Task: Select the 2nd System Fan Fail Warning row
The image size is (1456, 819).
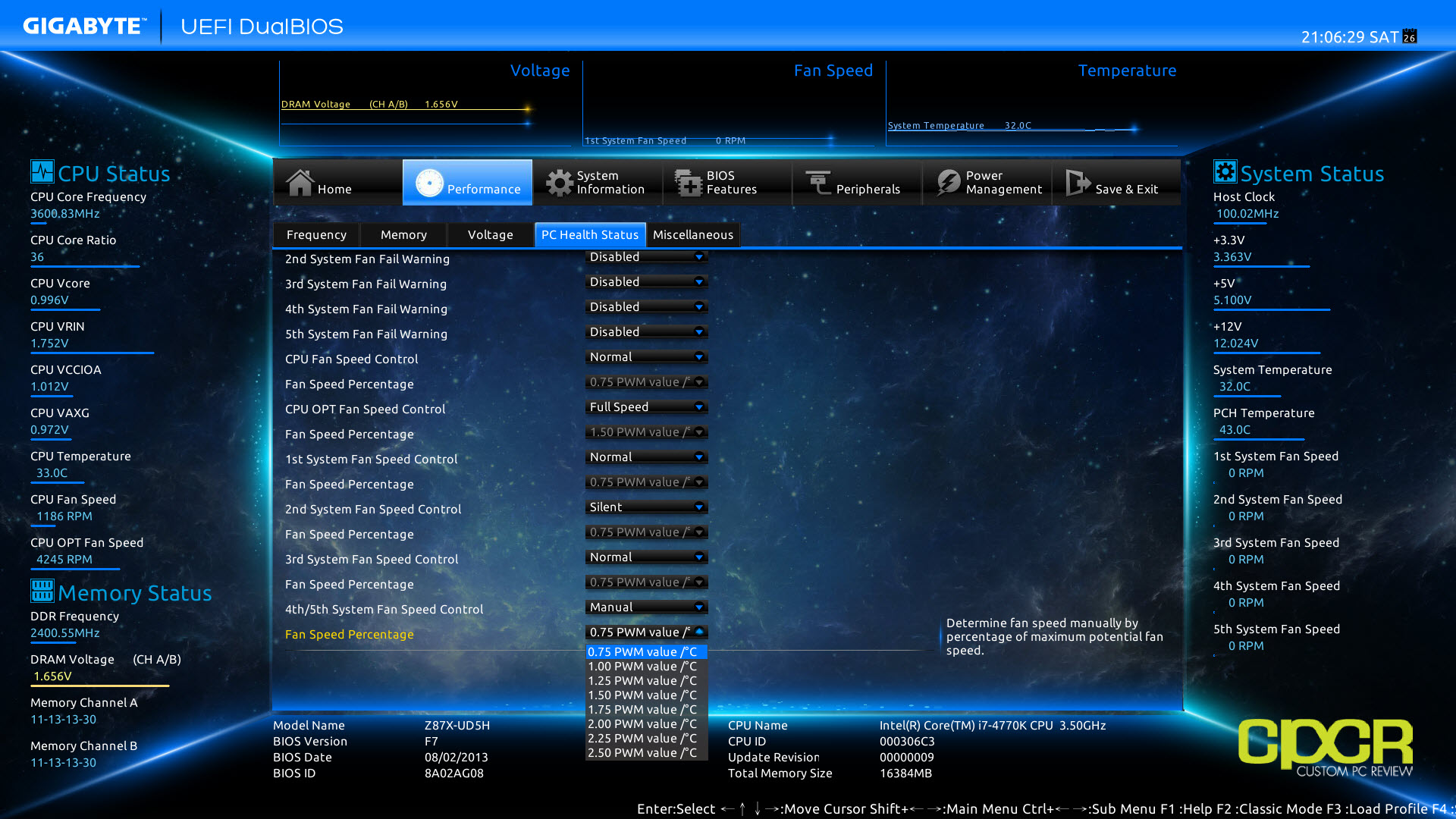Action: pos(496,259)
